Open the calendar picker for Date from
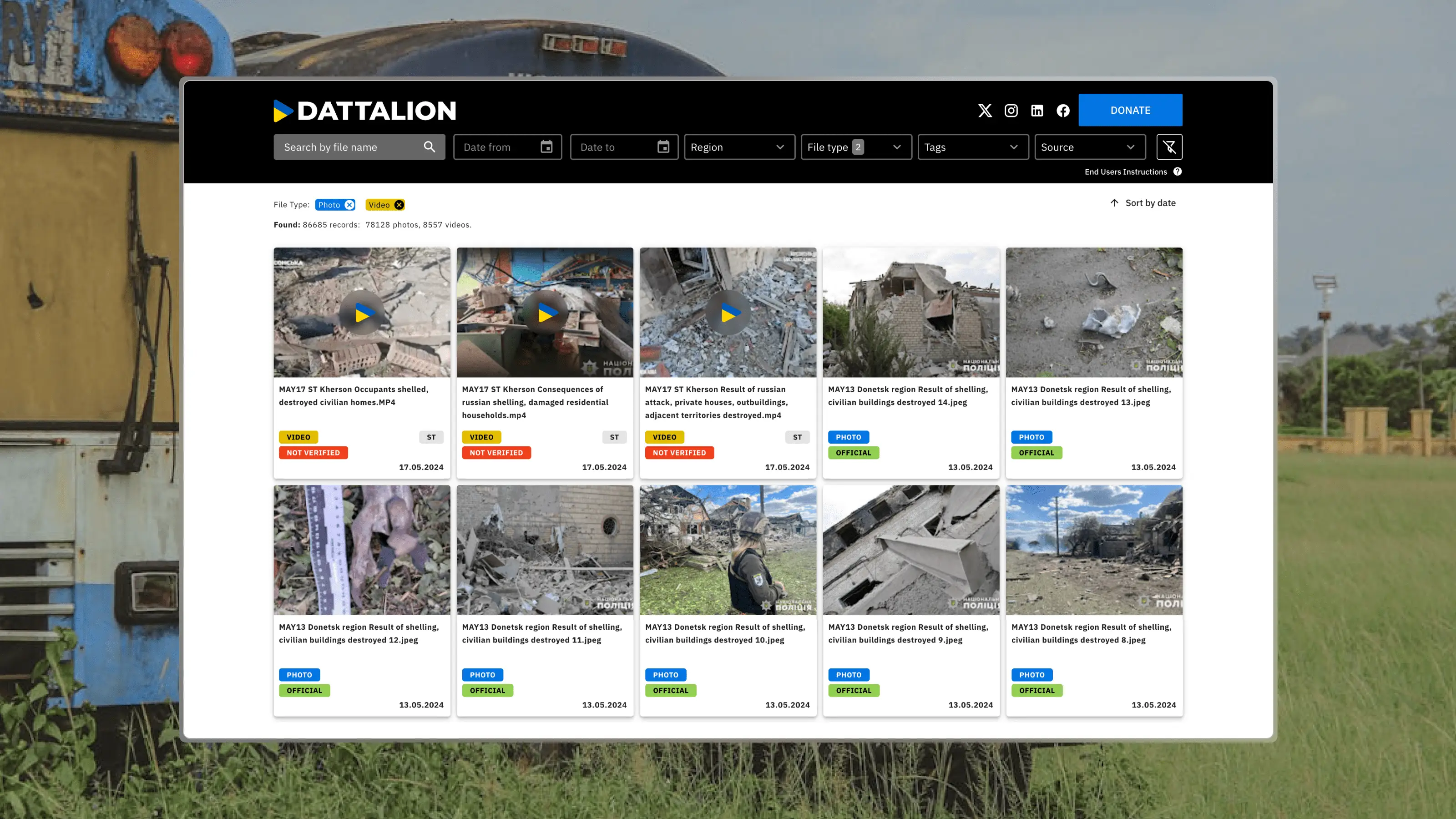This screenshot has height=819, width=1456. [546, 147]
